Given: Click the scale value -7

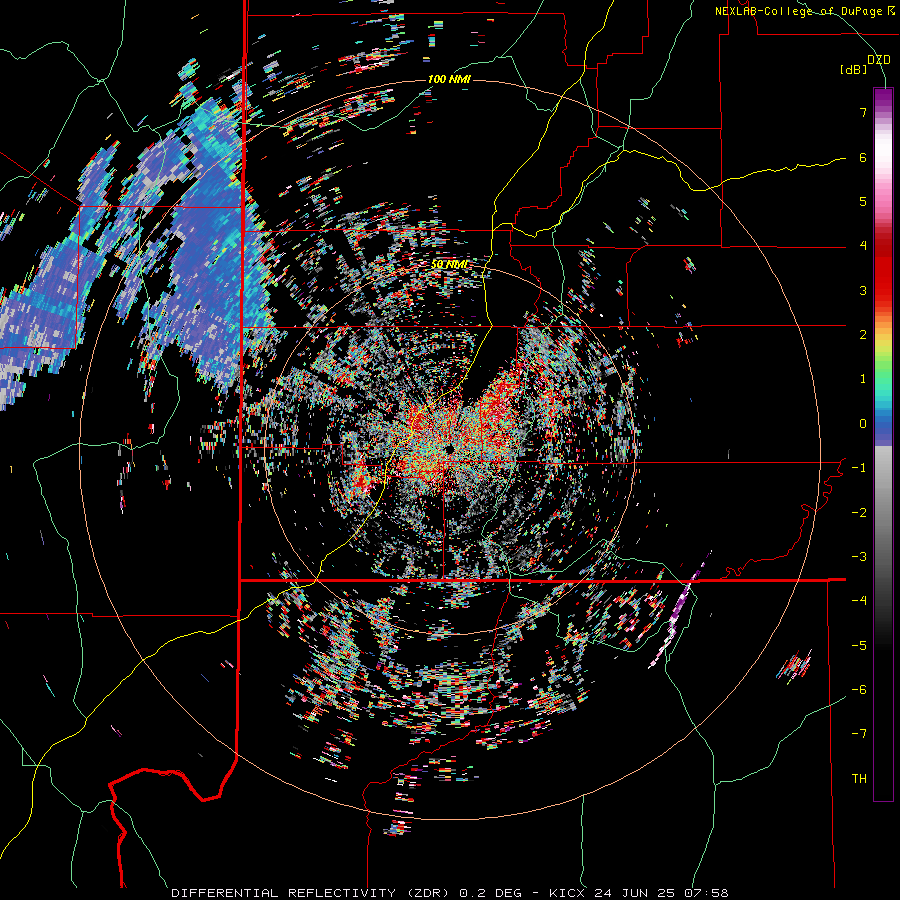Looking at the screenshot, I should [859, 734].
